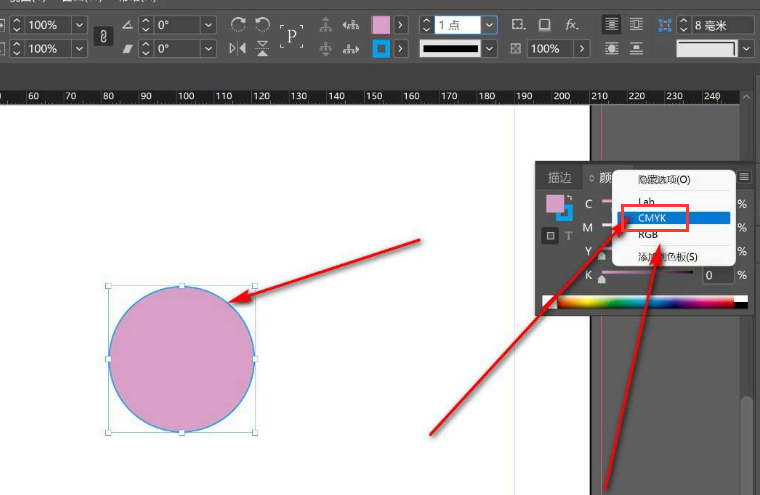Click the K value input field

(x=718, y=275)
